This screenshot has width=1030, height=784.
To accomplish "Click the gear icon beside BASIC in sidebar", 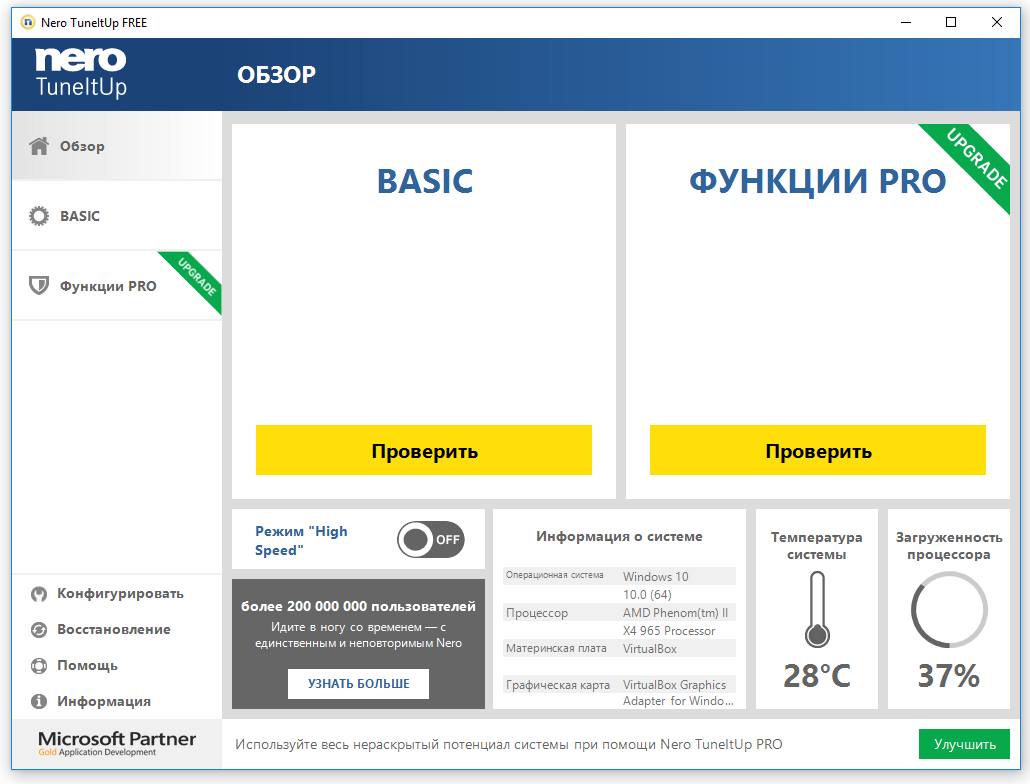I will point(39,216).
